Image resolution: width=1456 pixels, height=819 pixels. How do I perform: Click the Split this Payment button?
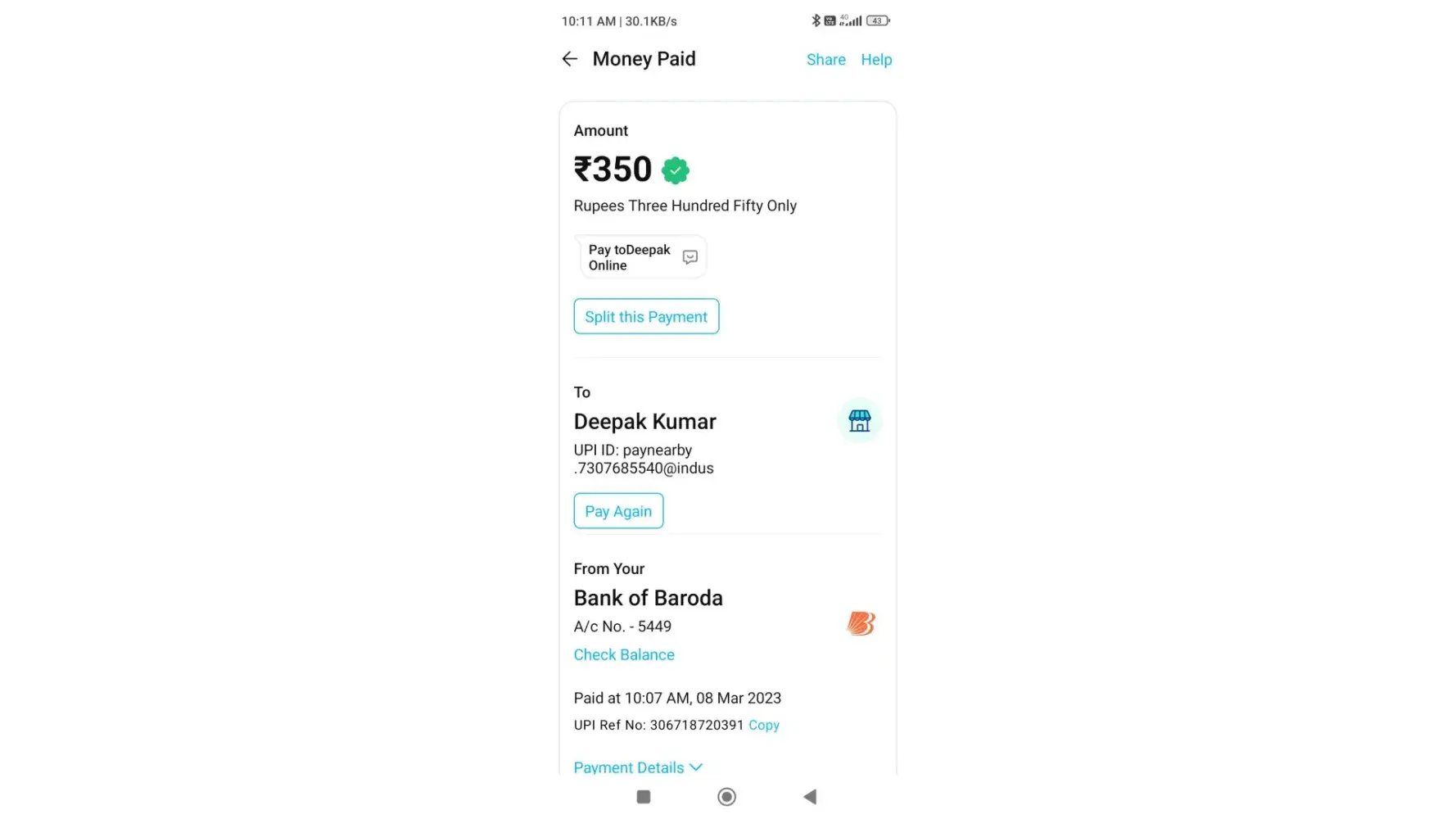coord(646,317)
